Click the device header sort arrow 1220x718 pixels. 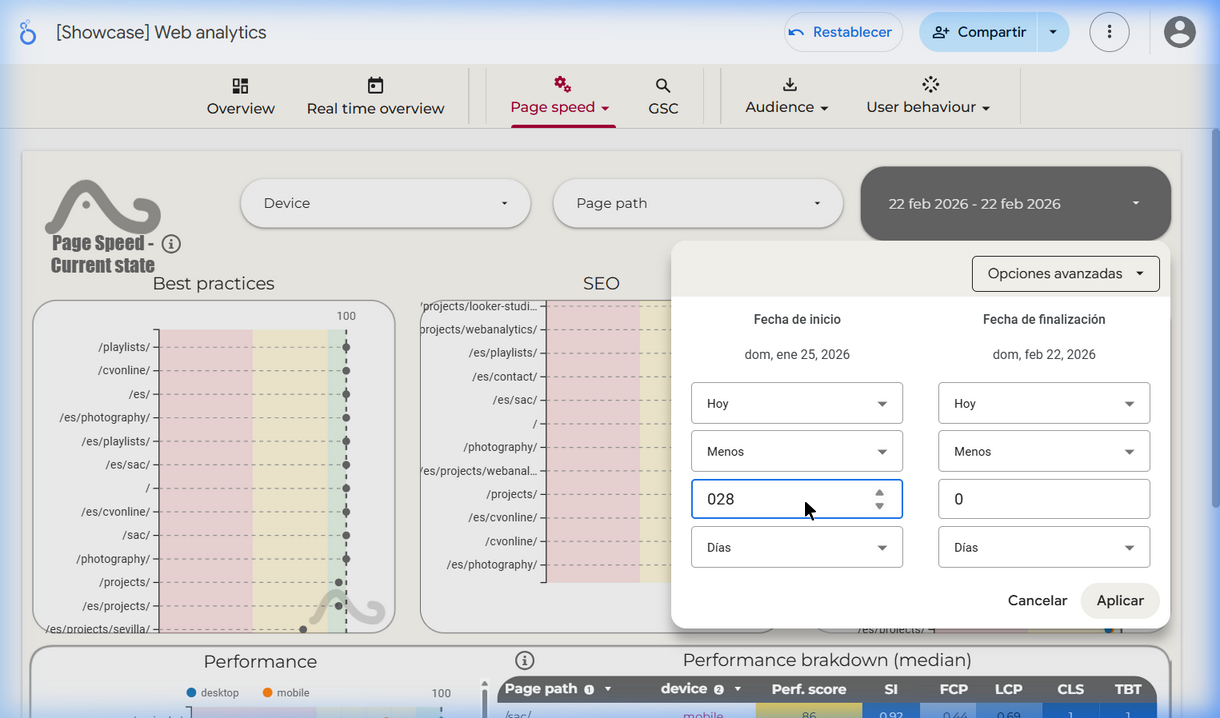738,689
